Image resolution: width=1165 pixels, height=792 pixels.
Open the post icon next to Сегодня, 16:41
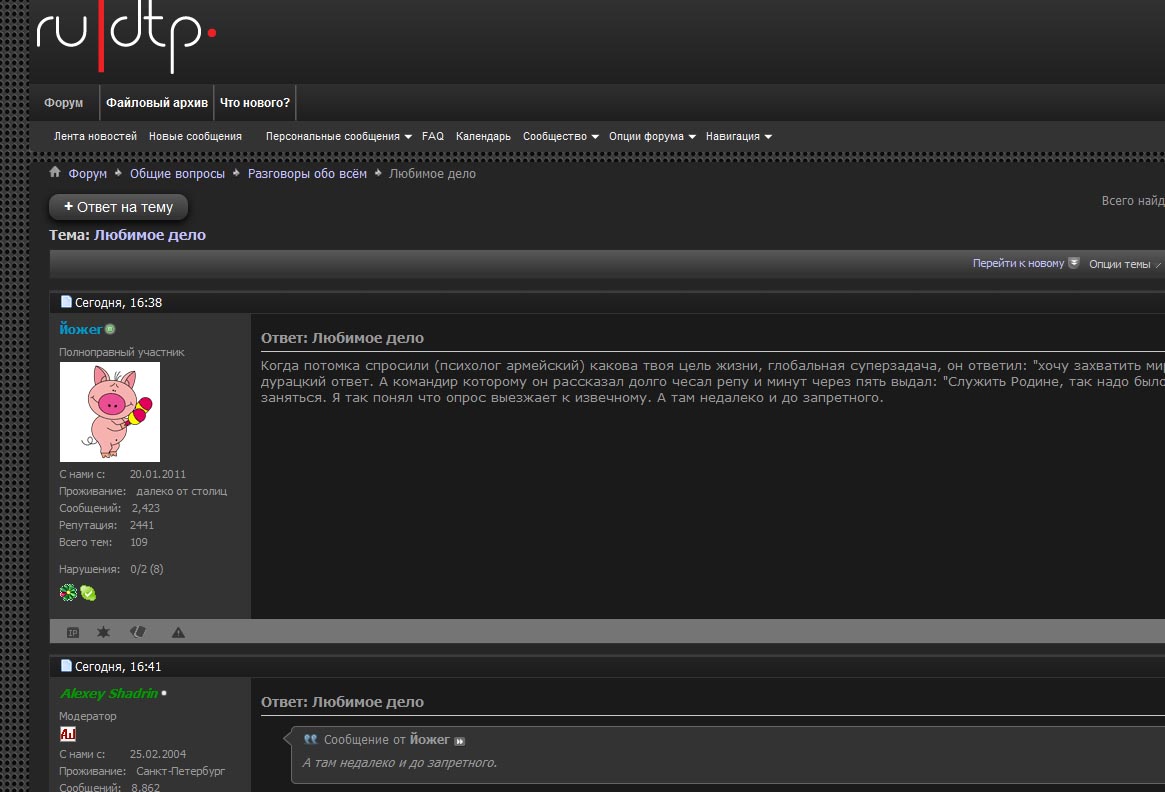tap(66, 666)
